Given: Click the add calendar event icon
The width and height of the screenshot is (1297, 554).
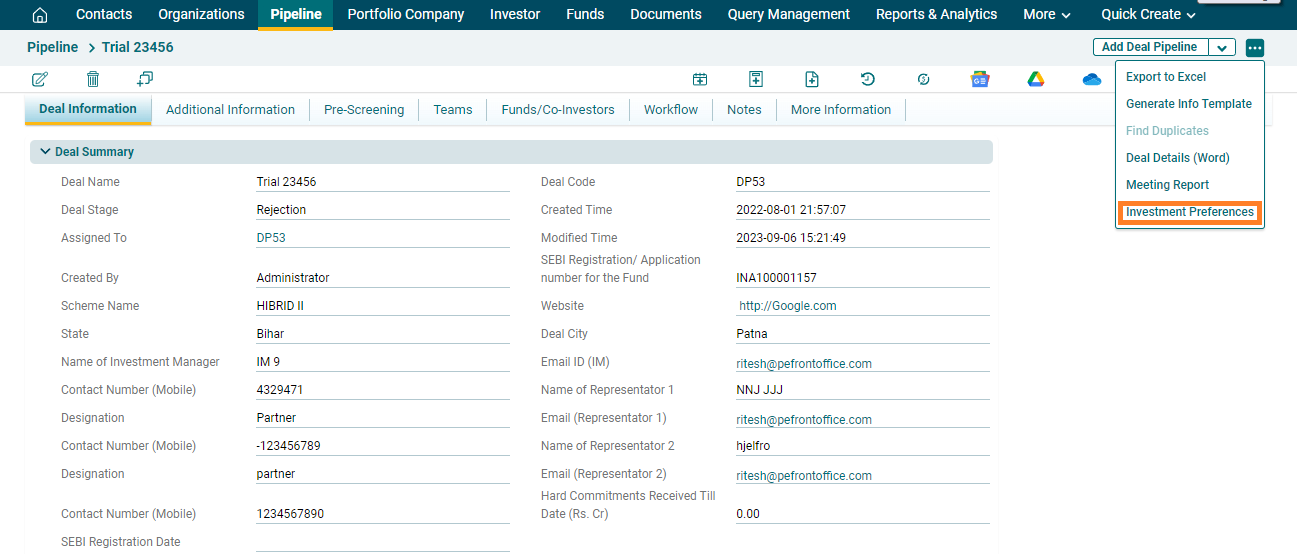Looking at the screenshot, I should (x=700, y=80).
